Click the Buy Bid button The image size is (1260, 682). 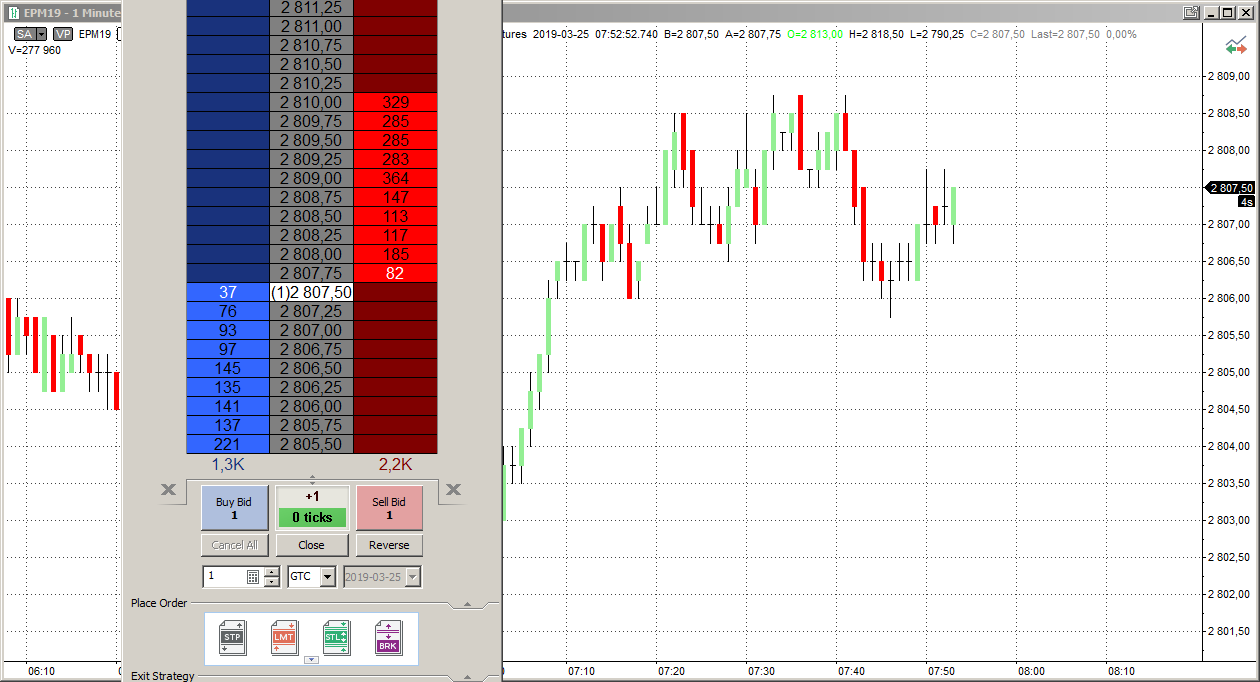coord(234,508)
